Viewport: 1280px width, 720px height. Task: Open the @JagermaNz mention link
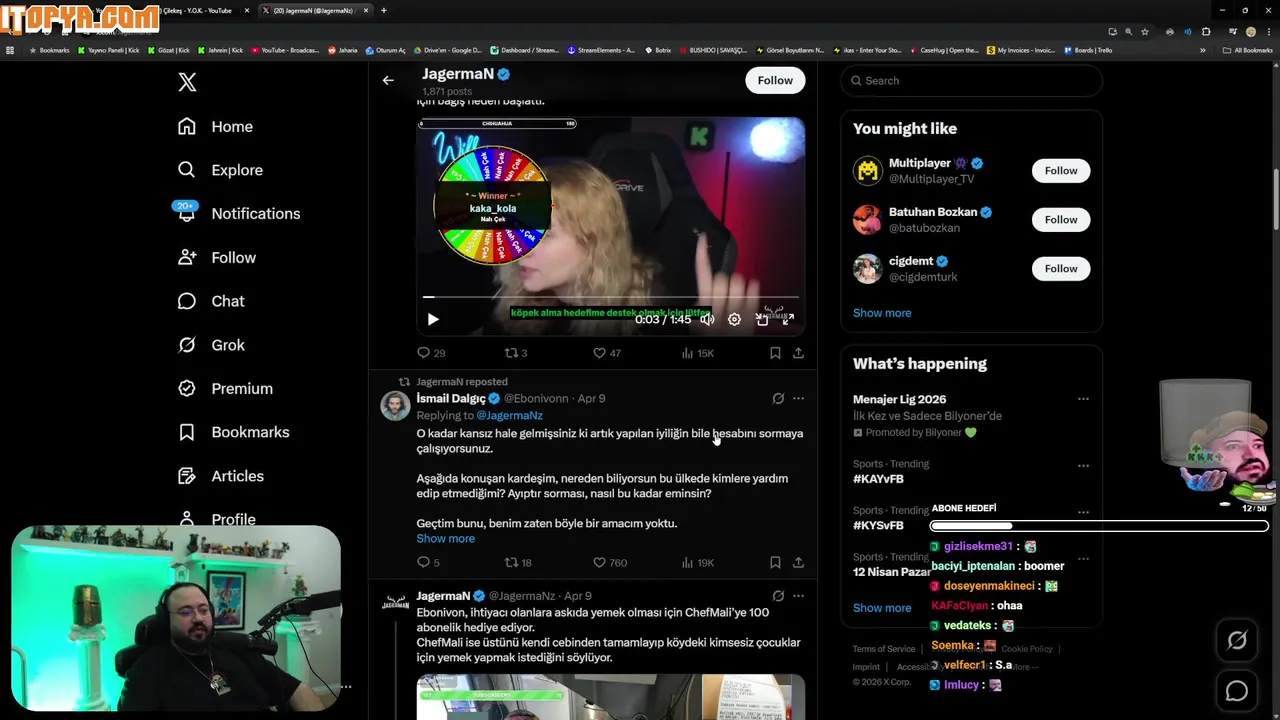click(x=509, y=415)
